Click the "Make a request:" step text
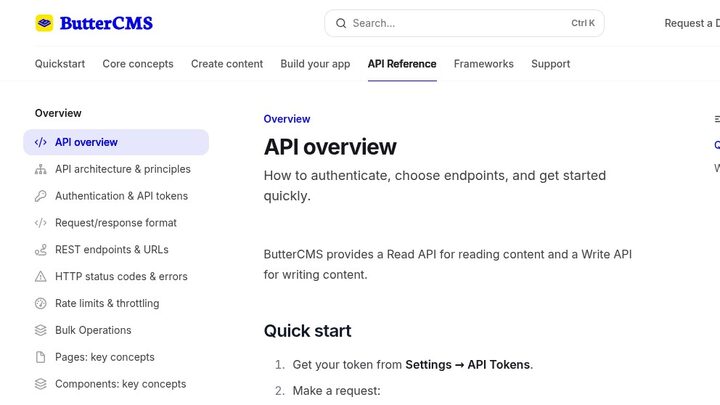This screenshot has width=720, height=405. coord(337,391)
